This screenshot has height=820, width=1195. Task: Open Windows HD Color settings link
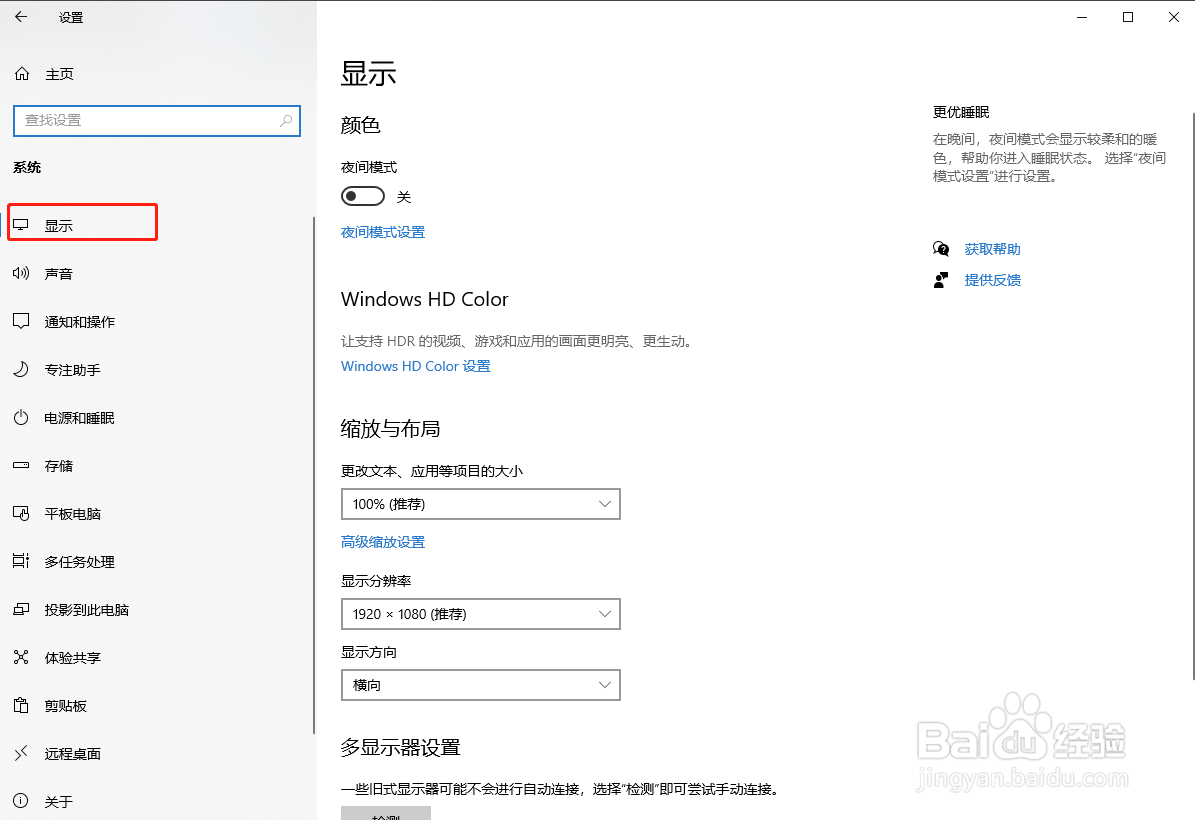pyautogui.click(x=416, y=366)
